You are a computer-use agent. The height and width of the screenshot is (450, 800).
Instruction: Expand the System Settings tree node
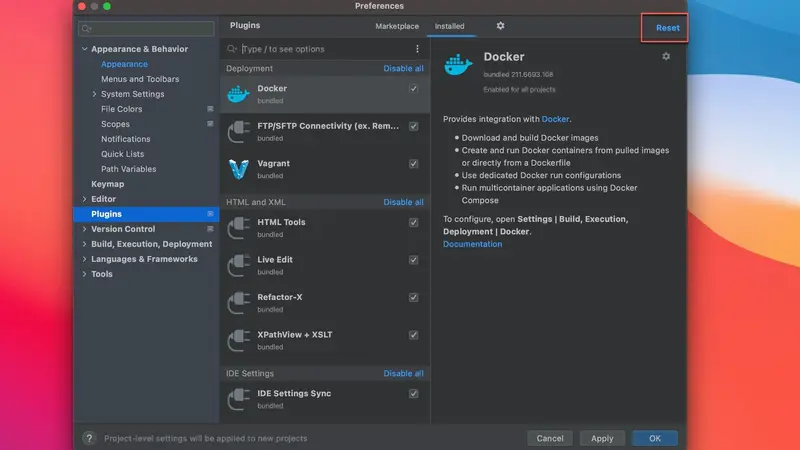(x=94, y=94)
